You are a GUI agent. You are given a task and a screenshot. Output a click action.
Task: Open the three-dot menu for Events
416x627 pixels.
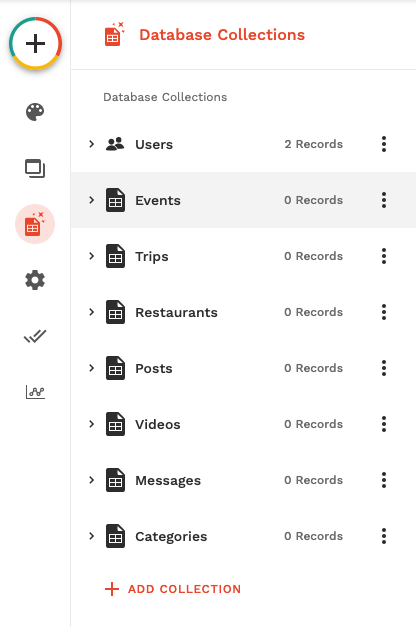tap(384, 200)
